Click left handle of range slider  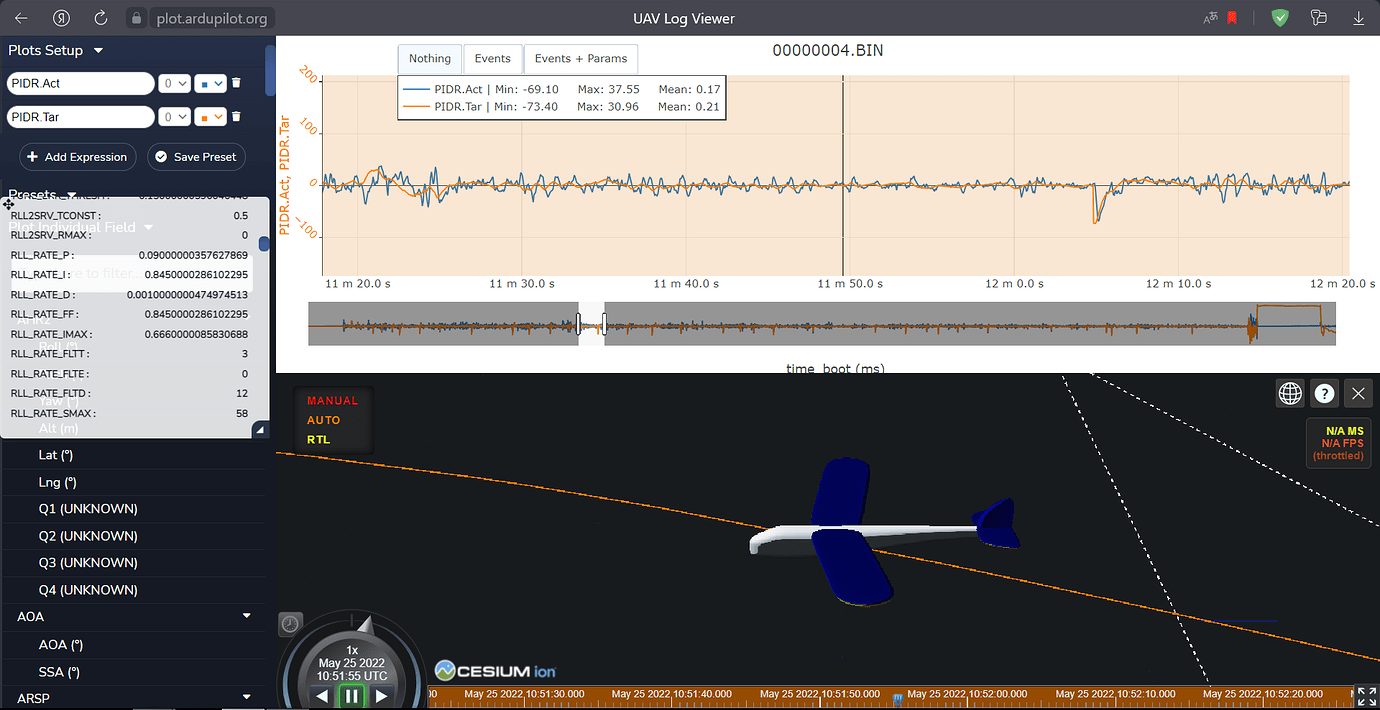click(578, 324)
